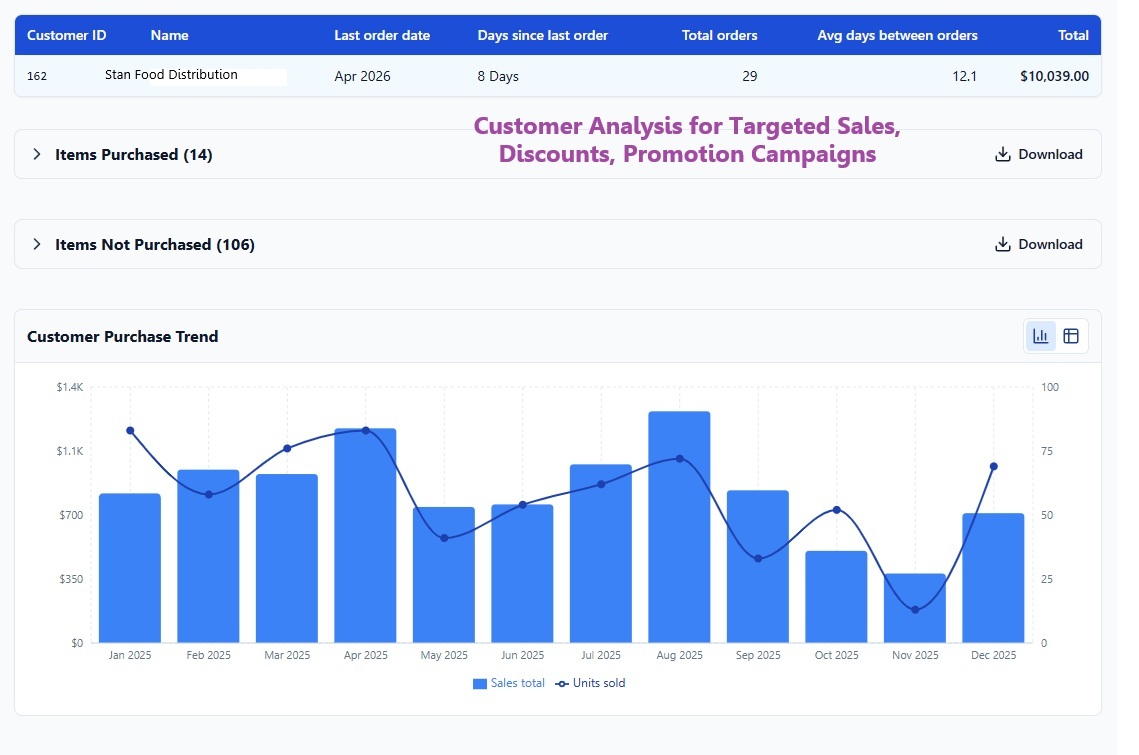Click the Jan 2025 sales bar
This screenshot has height=755, width=1139.
(x=130, y=568)
